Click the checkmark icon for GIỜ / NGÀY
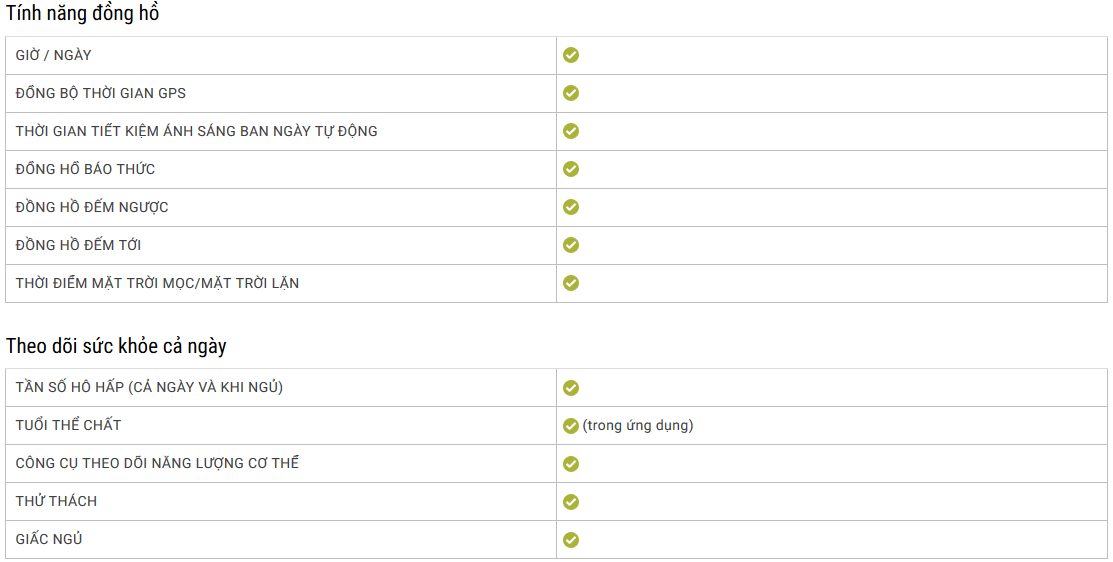 pyautogui.click(x=571, y=55)
